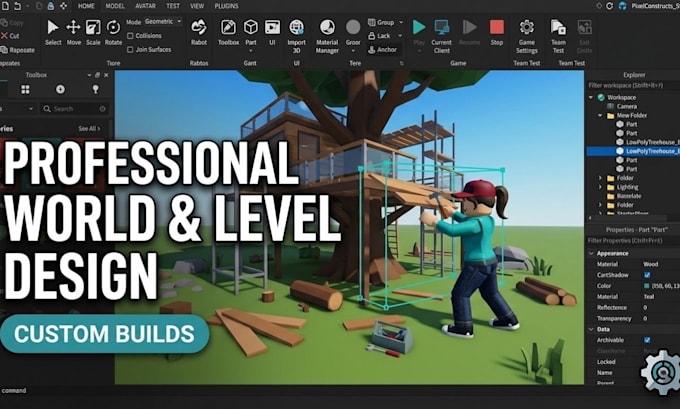Click the Color property swatch
Screen dimensions: 680x409
tap(647, 286)
